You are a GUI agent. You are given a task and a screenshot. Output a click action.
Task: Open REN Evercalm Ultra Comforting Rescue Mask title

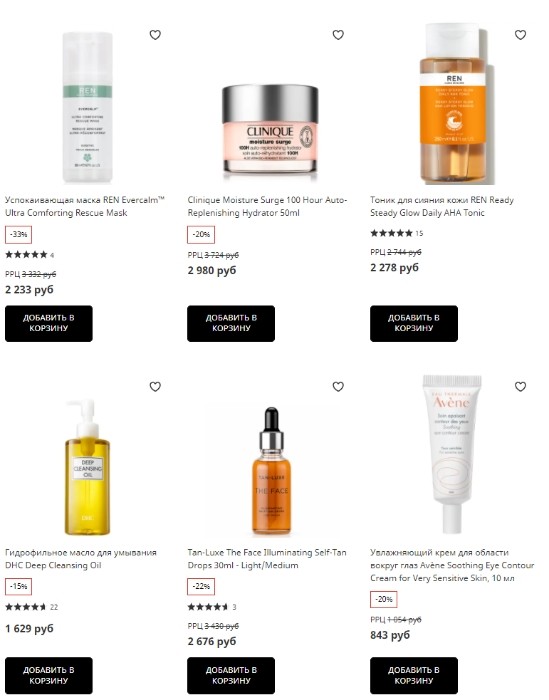(x=85, y=206)
